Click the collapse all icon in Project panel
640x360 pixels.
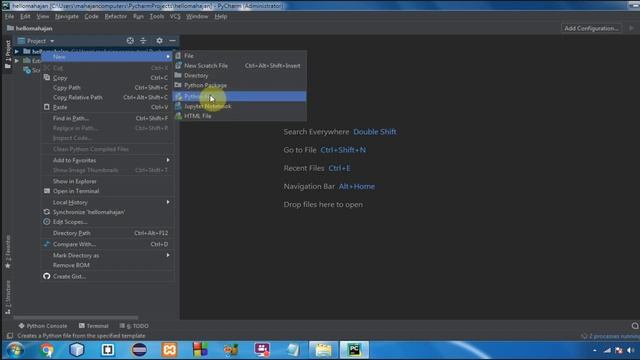coord(143,40)
